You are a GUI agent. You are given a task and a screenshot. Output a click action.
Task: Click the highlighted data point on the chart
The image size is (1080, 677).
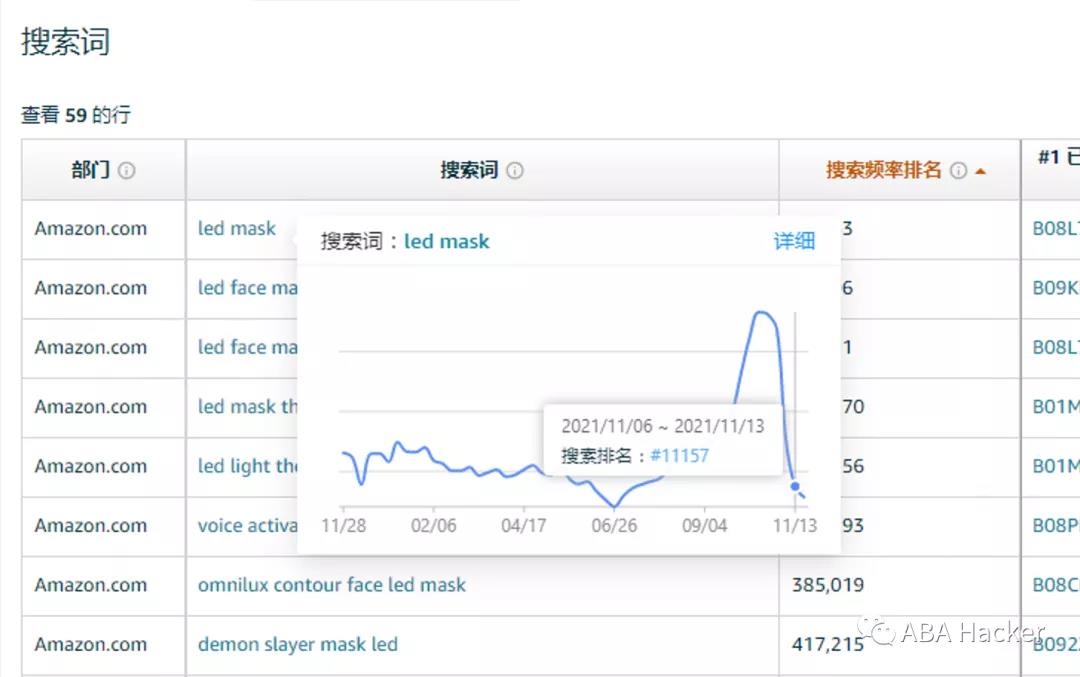(x=795, y=485)
